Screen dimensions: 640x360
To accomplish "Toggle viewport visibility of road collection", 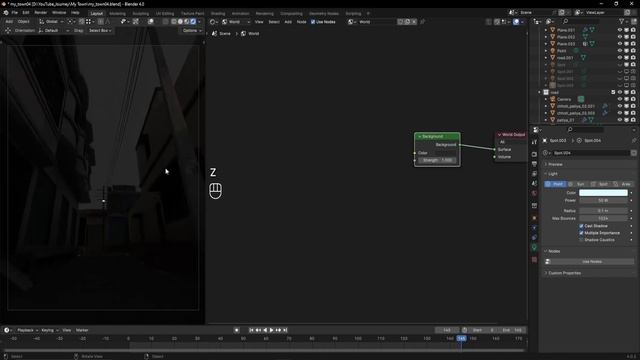I will [x=620, y=92].
